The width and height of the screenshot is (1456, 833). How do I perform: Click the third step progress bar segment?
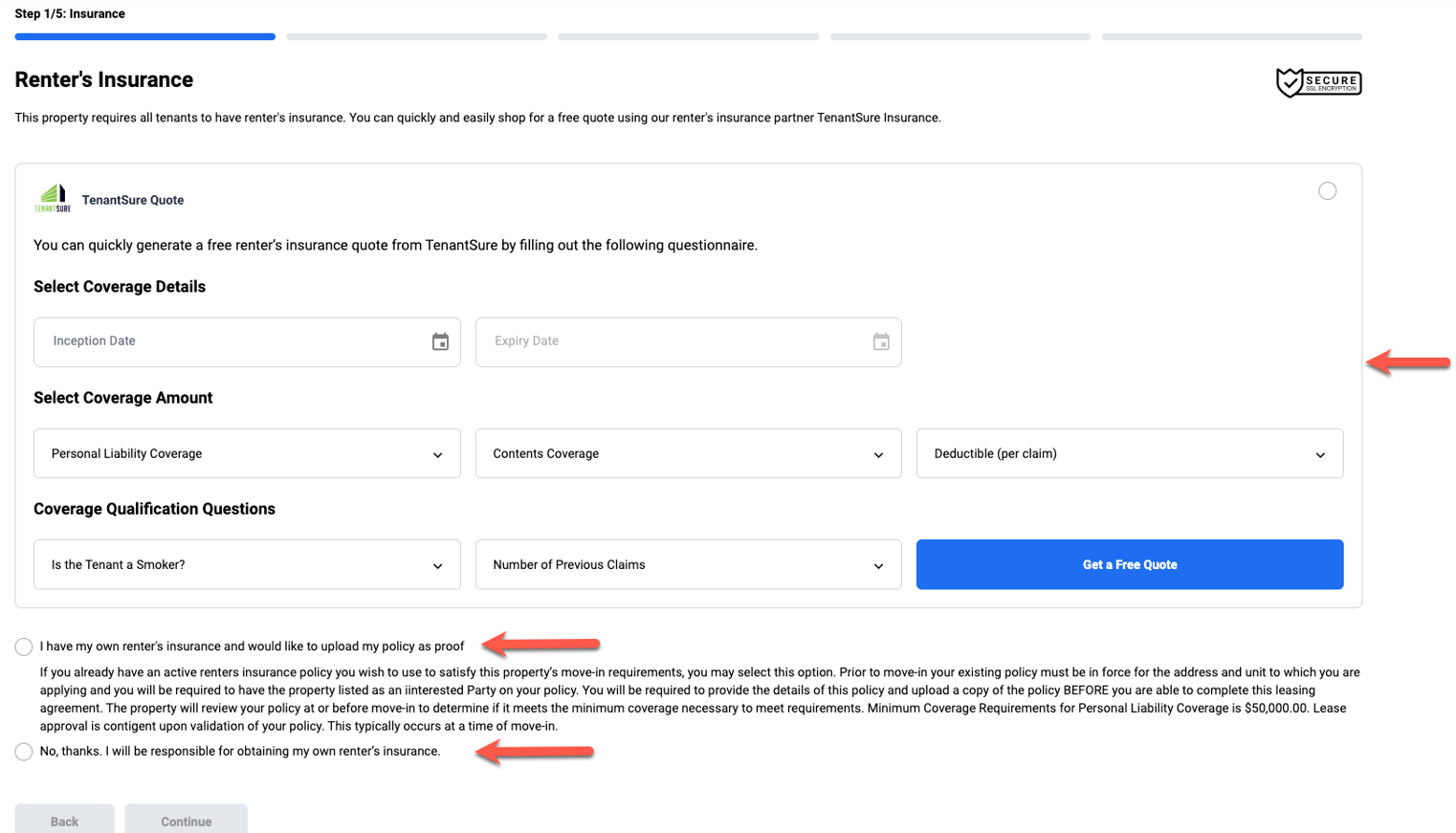(x=689, y=37)
